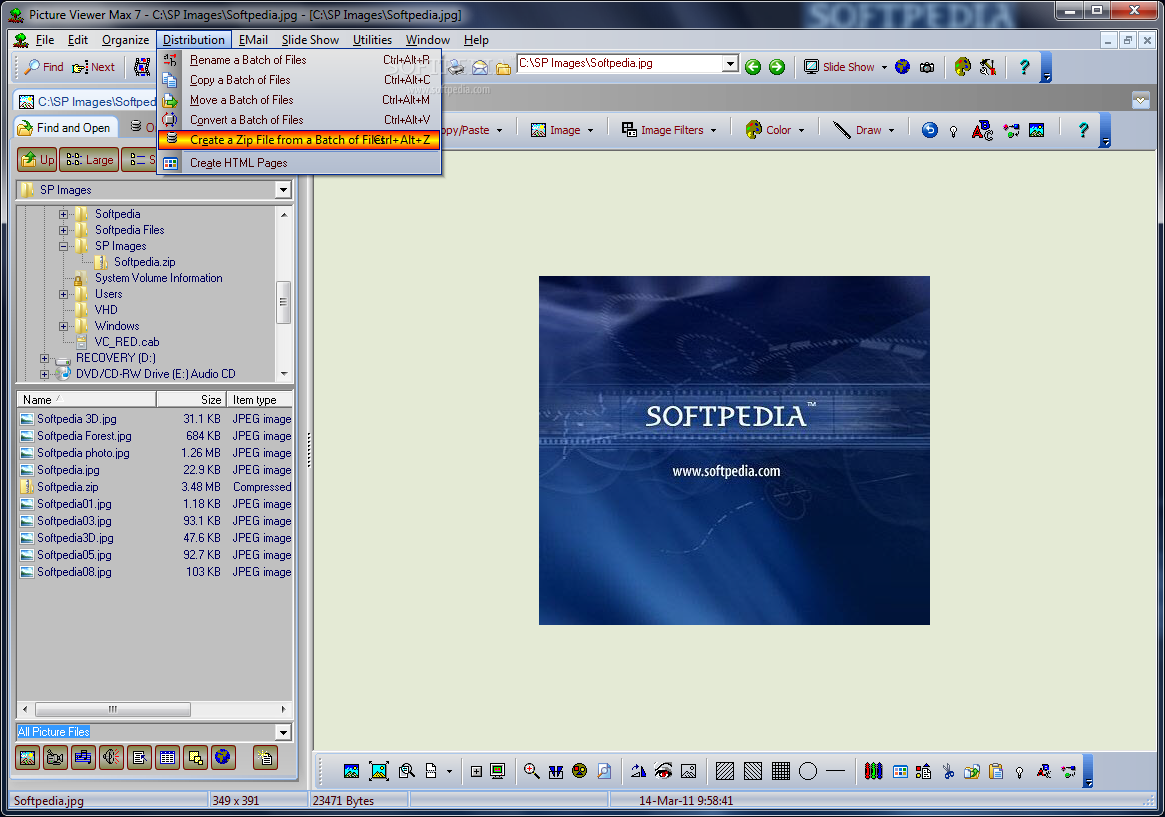Click the diagonal hatch pattern icon
This screenshot has height=817, width=1165.
725,772
